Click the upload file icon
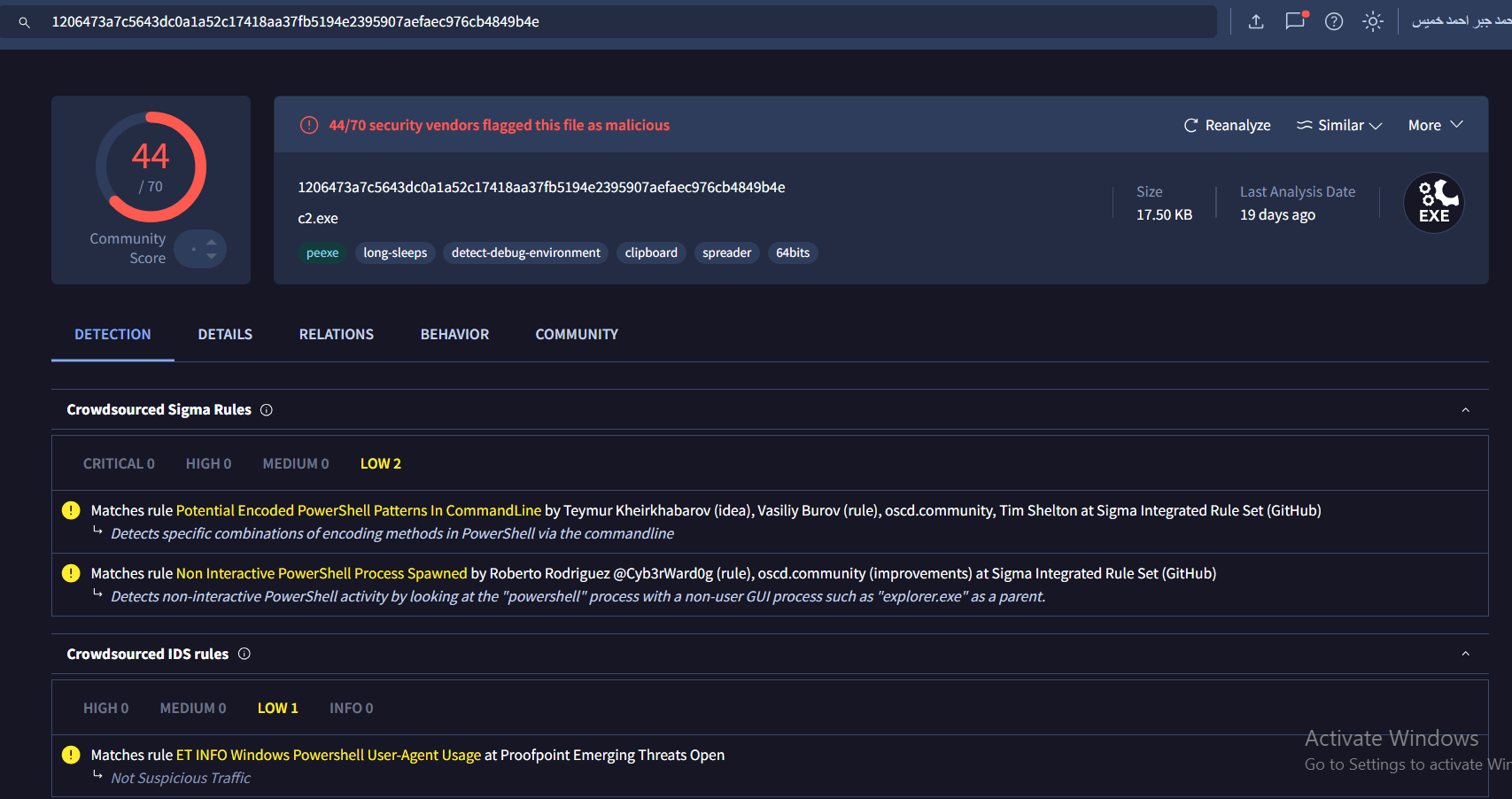The width and height of the screenshot is (1512, 799). point(1256,22)
